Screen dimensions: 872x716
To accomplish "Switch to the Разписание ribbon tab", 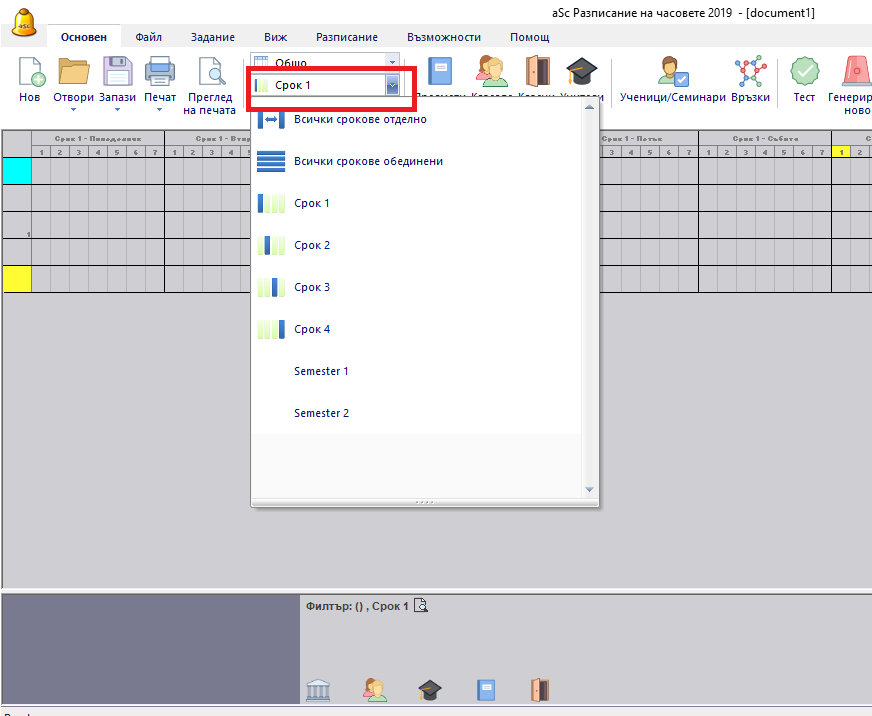I will pos(347,37).
